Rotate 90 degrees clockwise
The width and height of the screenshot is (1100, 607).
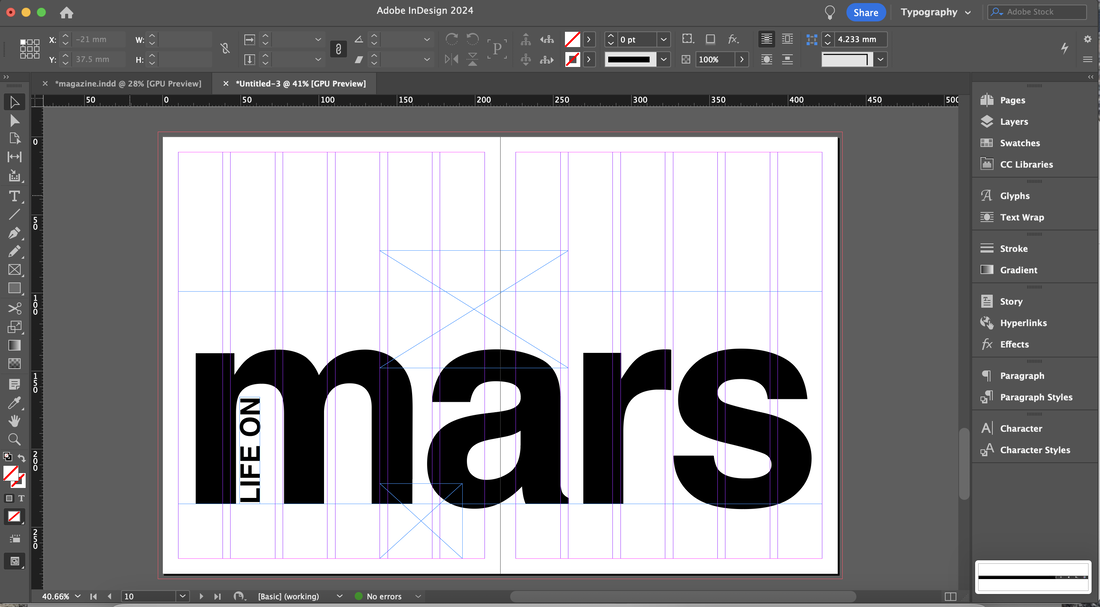pyautogui.click(x=452, y=39)
